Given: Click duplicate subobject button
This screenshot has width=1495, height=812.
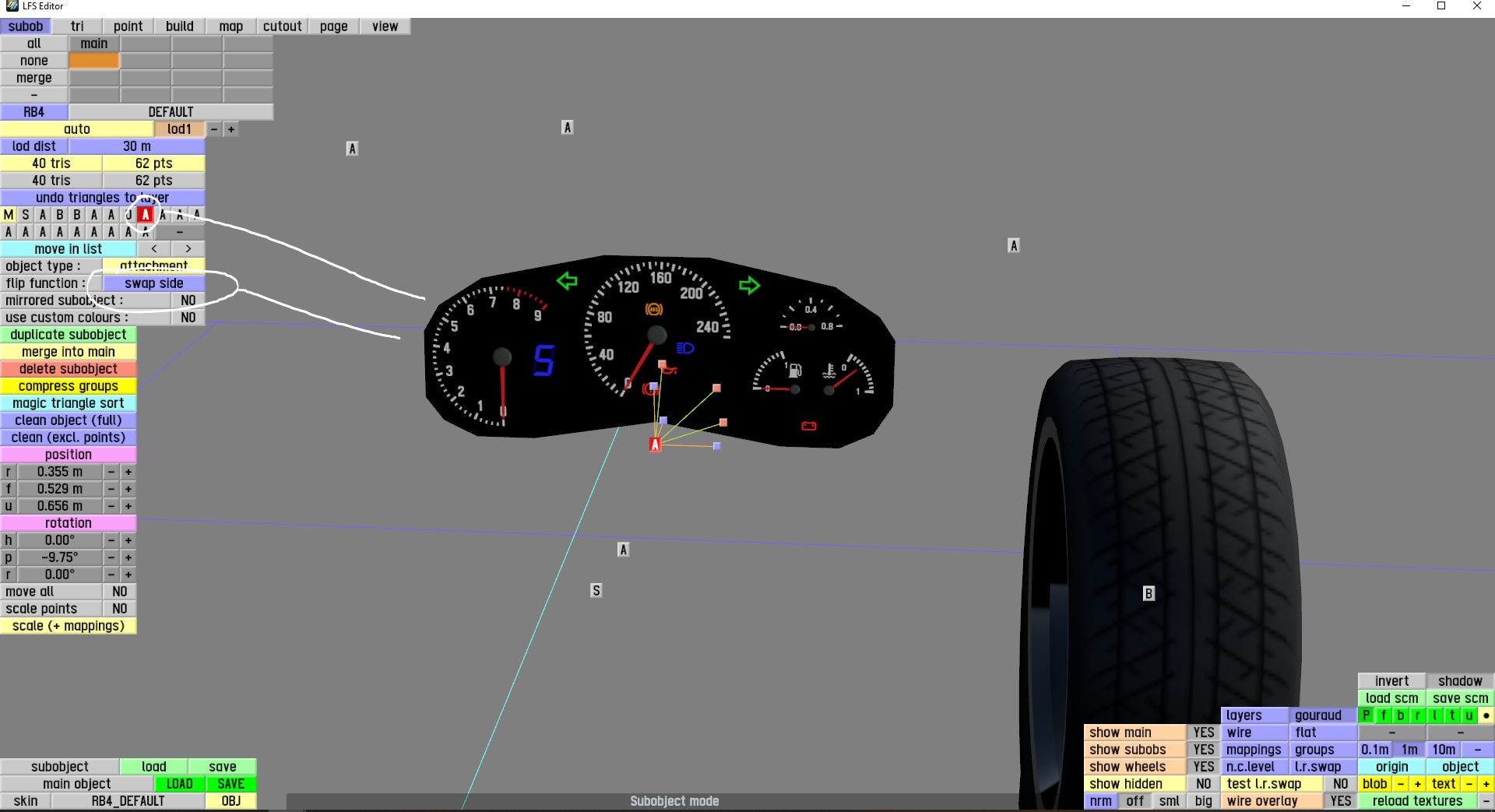Looking at the screenshot, I should [x=69, y=335].
